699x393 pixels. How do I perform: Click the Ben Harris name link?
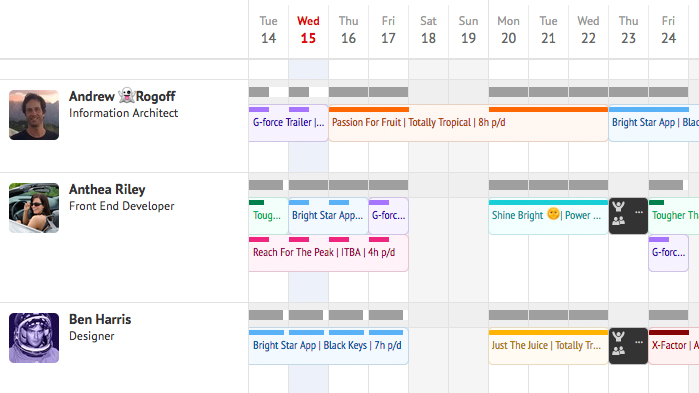(x=100, y=319)
